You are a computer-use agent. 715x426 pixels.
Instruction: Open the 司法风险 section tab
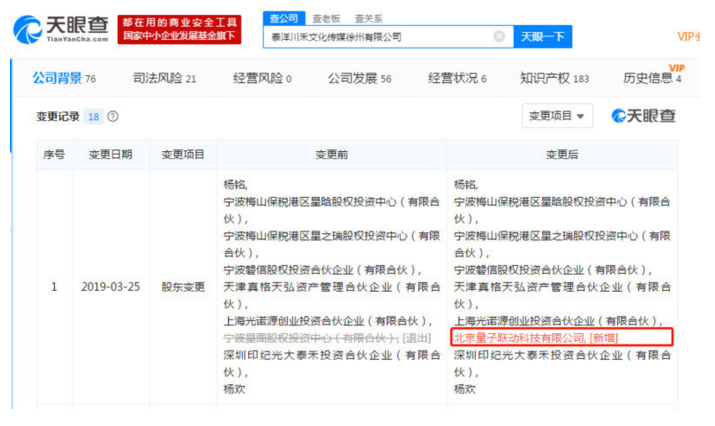click(x=164, y=78)
